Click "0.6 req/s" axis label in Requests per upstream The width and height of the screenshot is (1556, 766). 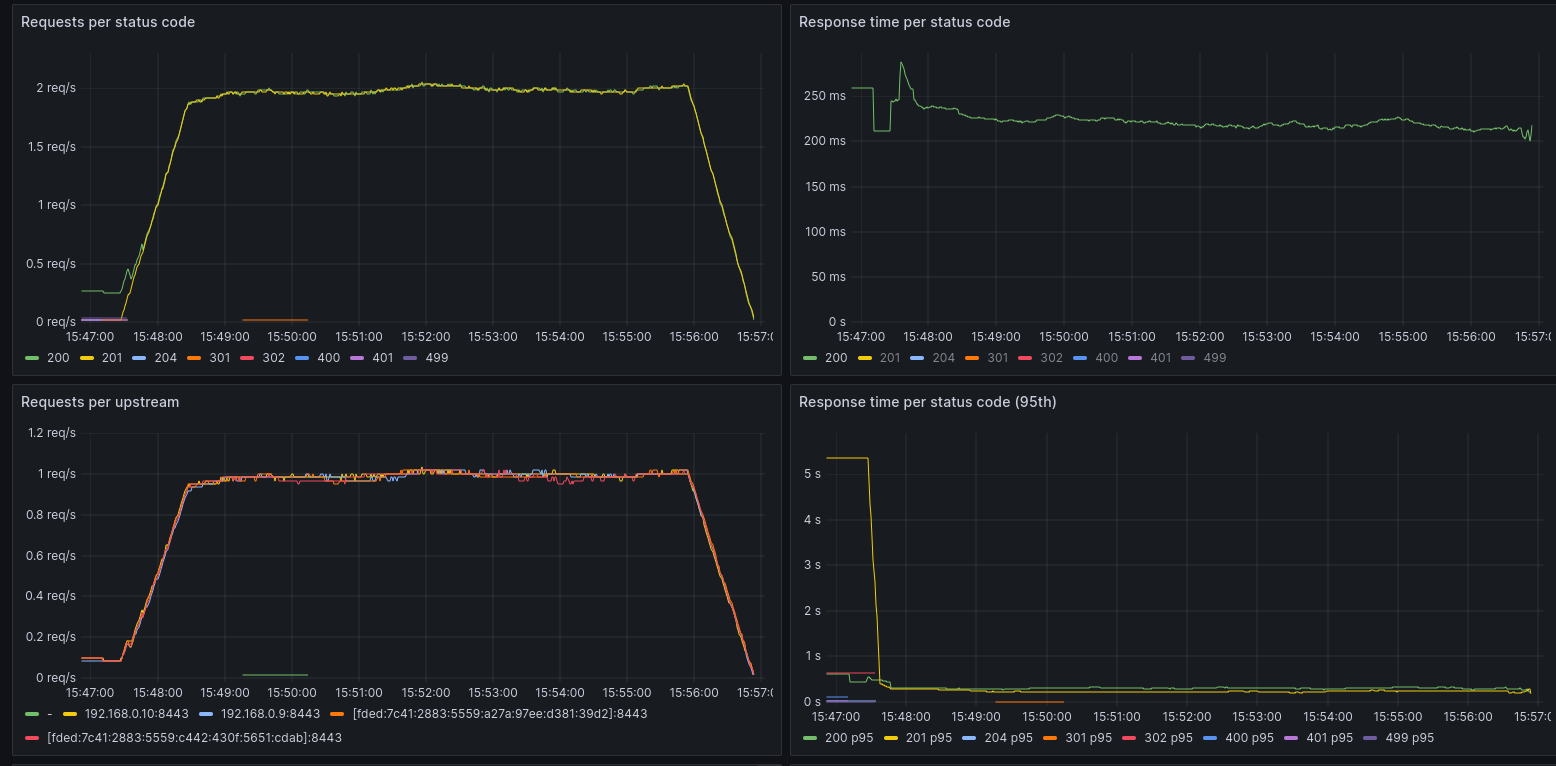coord(51,555)
